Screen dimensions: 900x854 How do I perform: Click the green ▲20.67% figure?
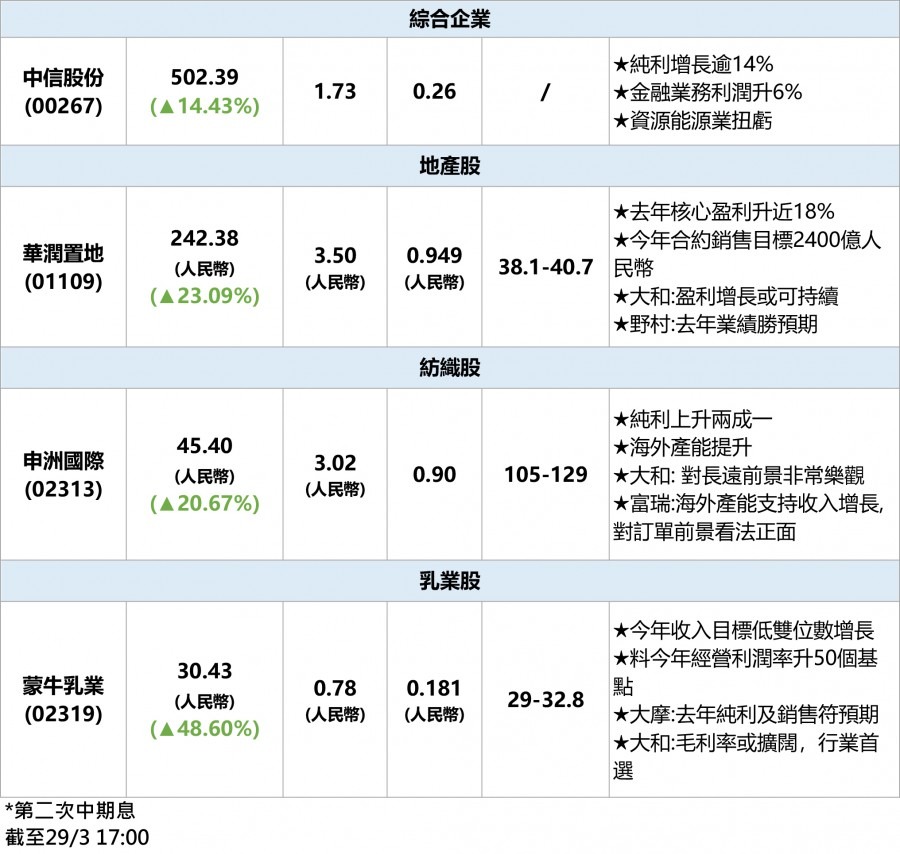(x=204, y=503)
